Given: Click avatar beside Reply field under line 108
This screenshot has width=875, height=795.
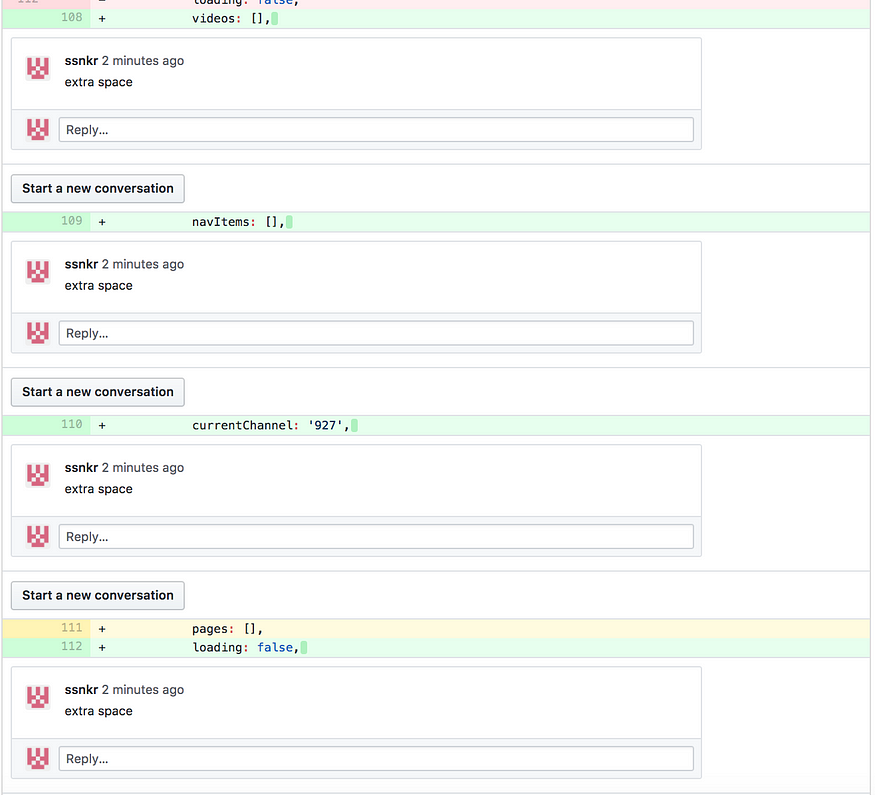Looking at the screenshot, I should (x=38, y=129).
